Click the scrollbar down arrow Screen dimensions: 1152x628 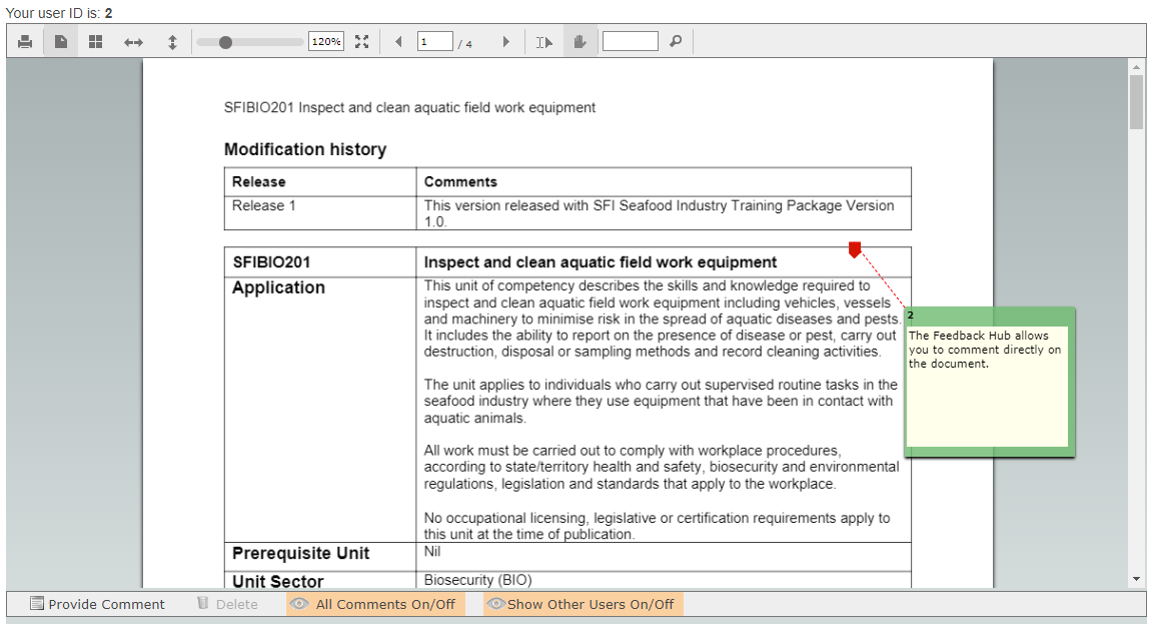tap(1137, 580)
